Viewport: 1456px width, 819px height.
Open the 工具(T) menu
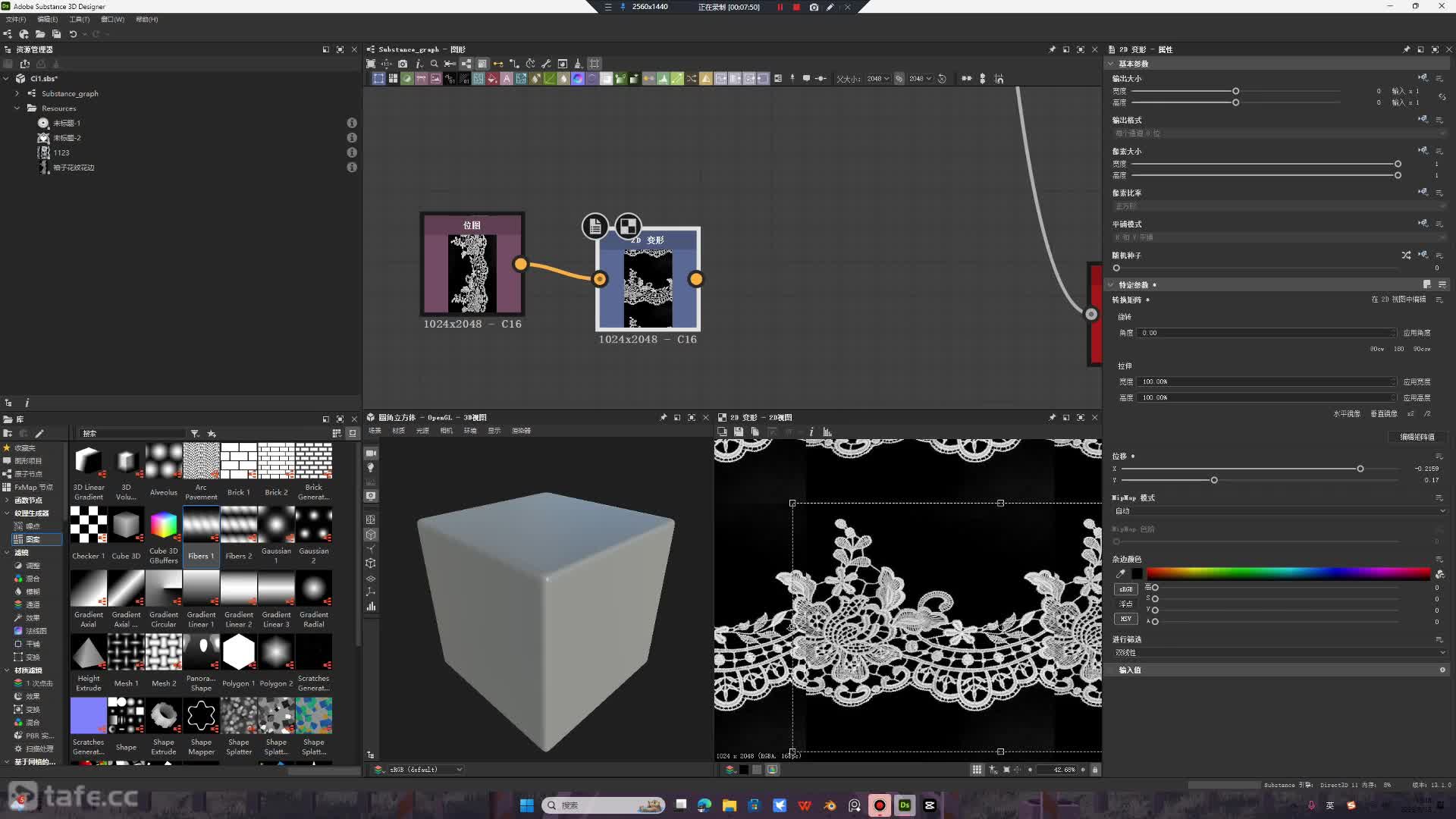pos(80,20)
